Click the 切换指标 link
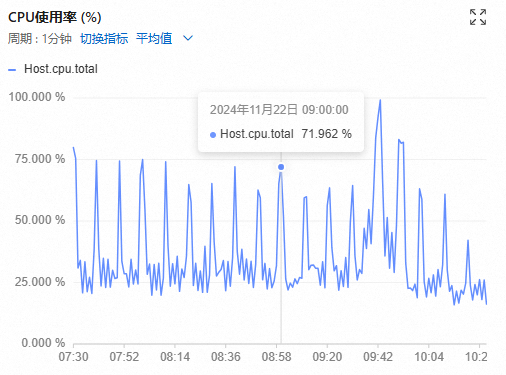 pyautogui.click(x=104, y=39)
